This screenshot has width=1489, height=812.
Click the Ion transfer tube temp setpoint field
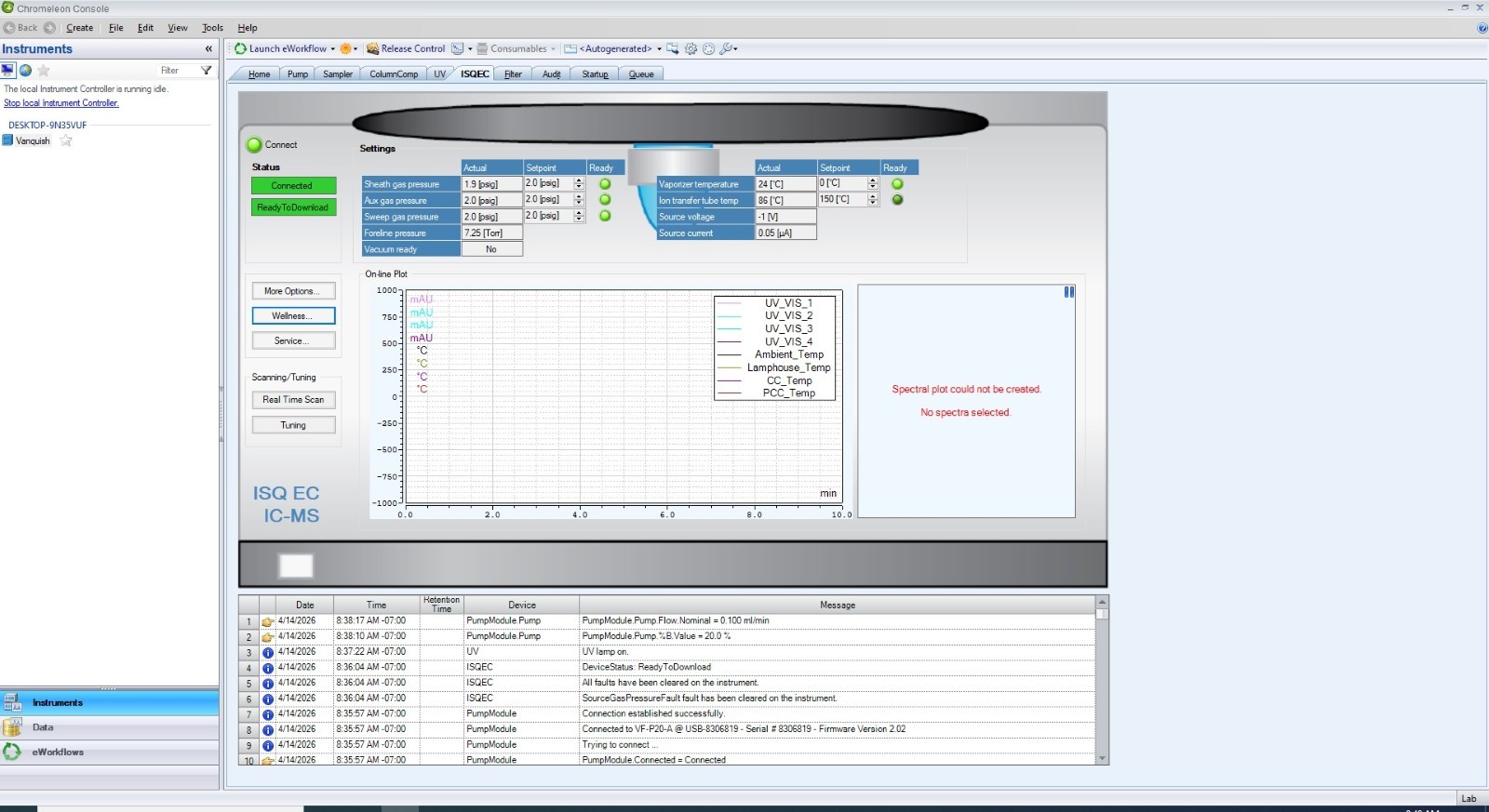[x=841, y=200]
